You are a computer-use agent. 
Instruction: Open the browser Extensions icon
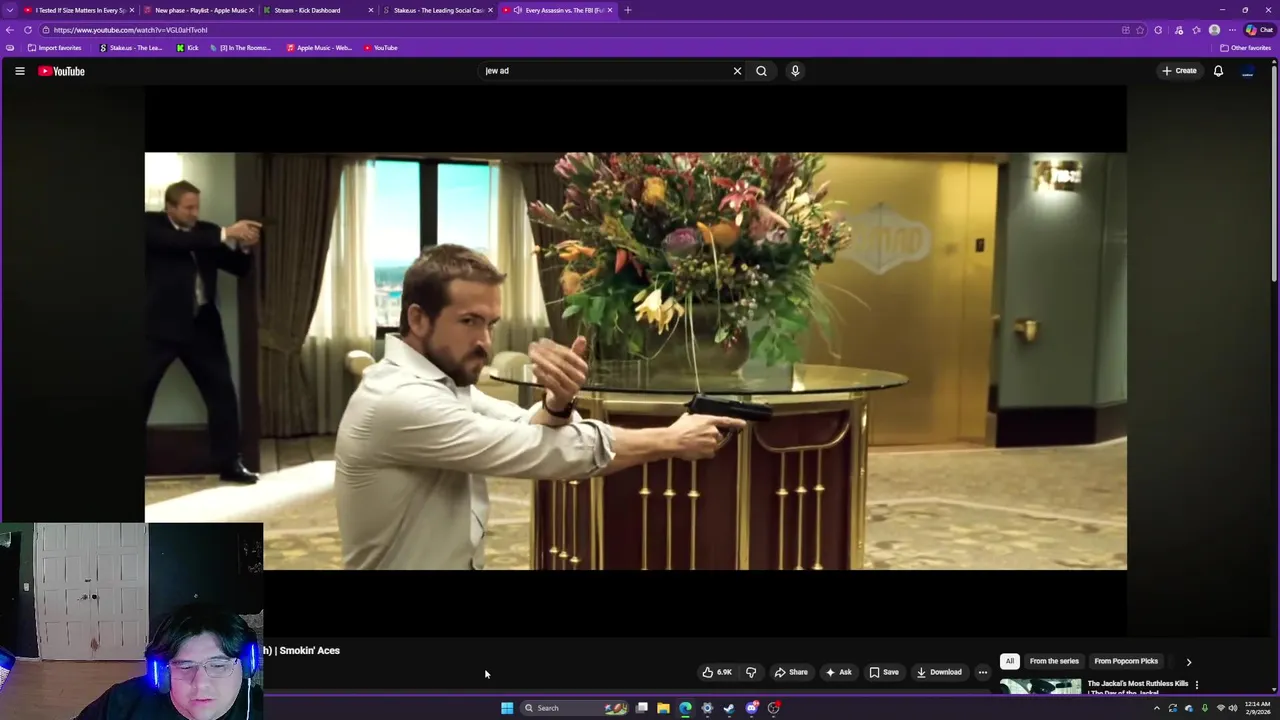coord(1158,30)
